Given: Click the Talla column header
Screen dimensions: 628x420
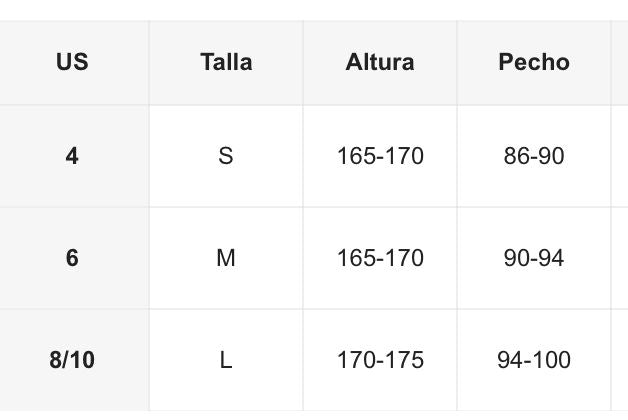Looking at the screenshot, I should point(226,62).
